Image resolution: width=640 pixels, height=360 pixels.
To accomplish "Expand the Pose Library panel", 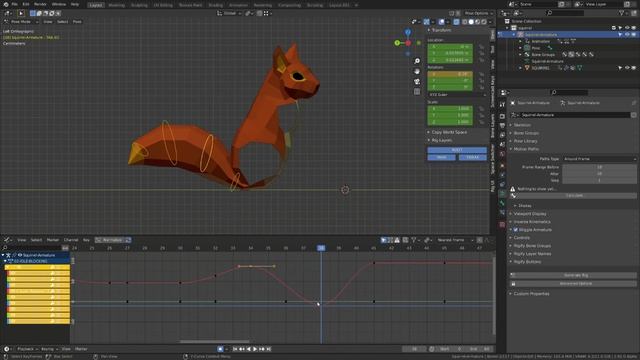I will [x=525, y=141].
